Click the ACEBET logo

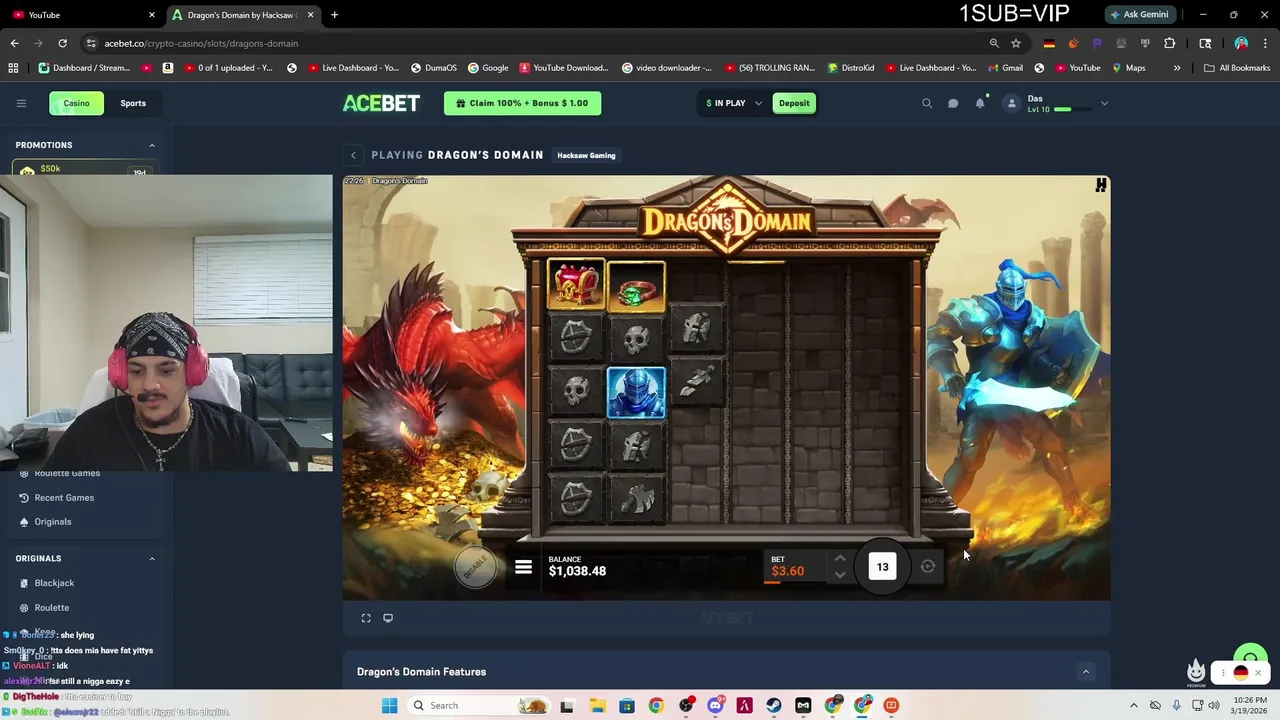click(381, 103)
